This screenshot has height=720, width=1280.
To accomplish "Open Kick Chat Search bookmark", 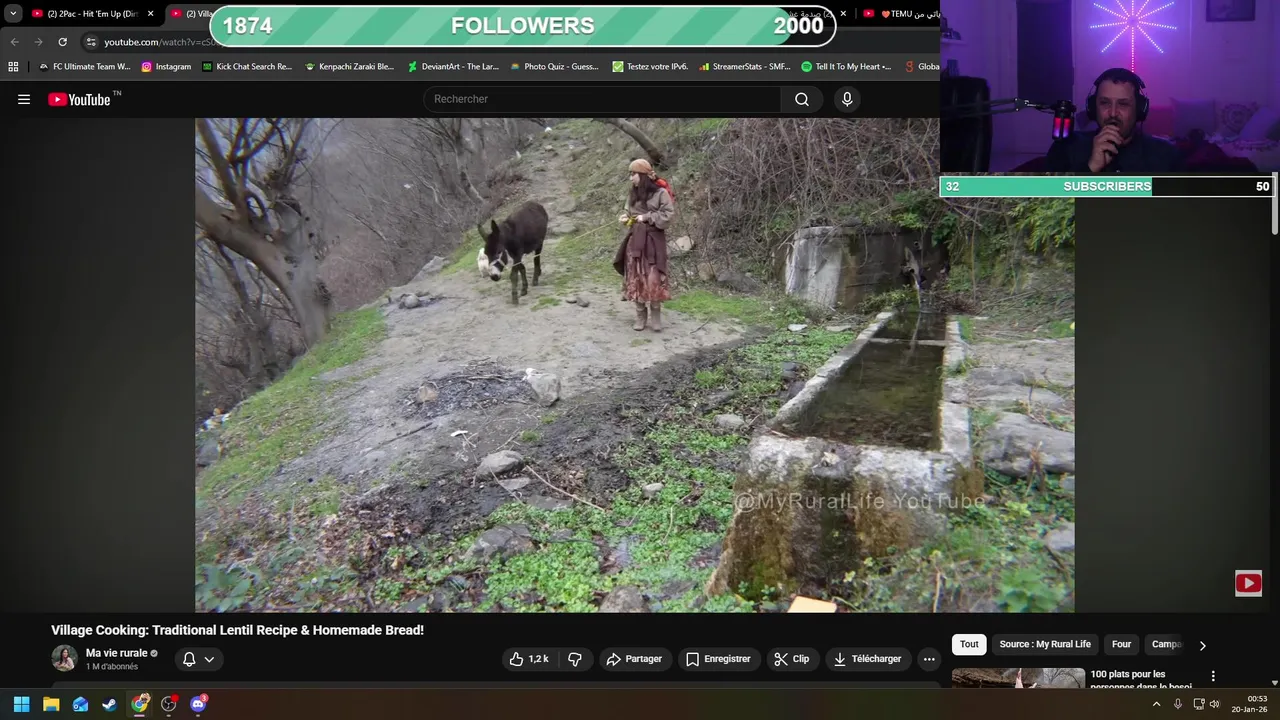I will [247, 67].
